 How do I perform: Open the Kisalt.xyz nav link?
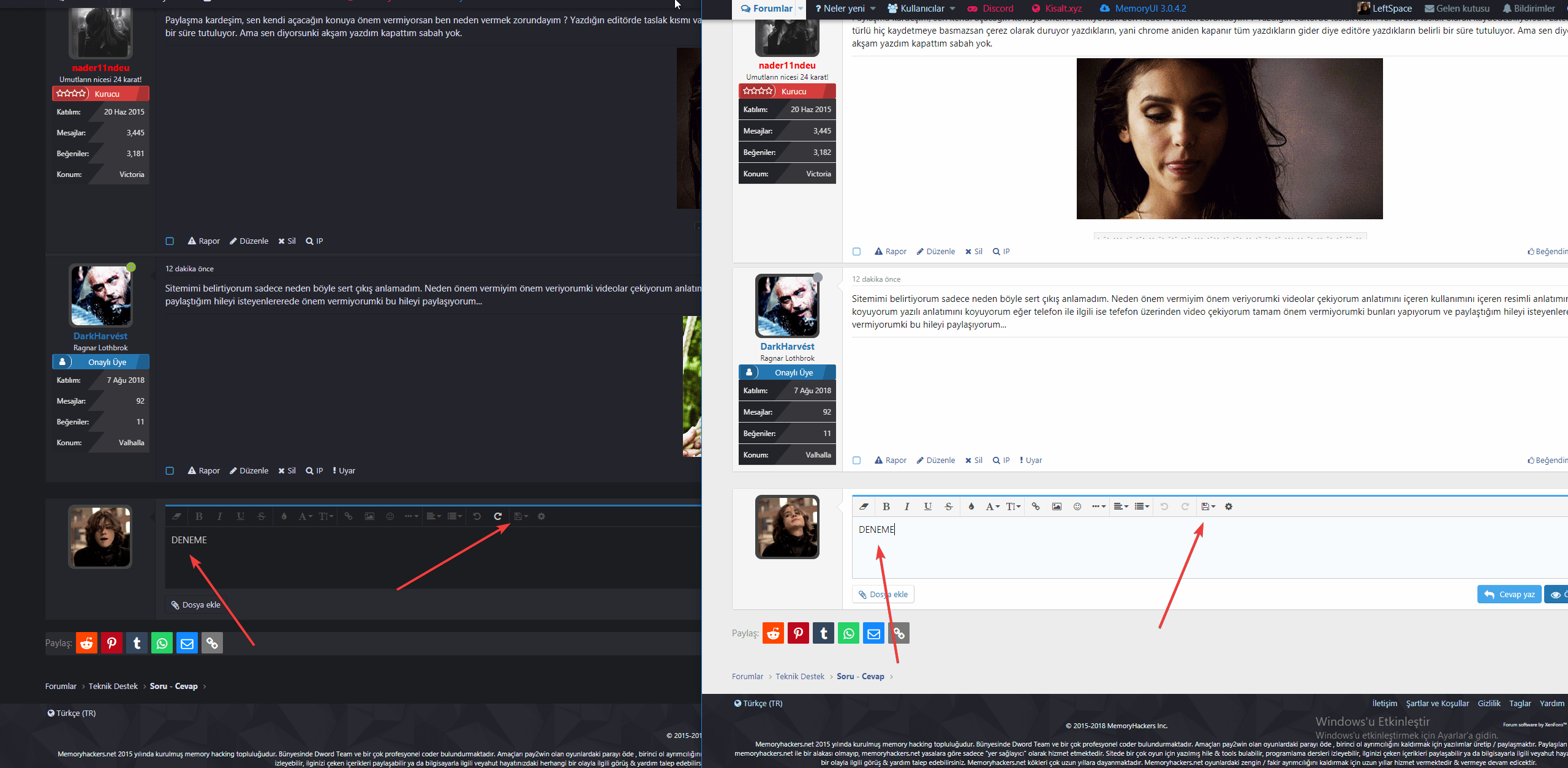pyautogui.click(x=1057, y=9)
